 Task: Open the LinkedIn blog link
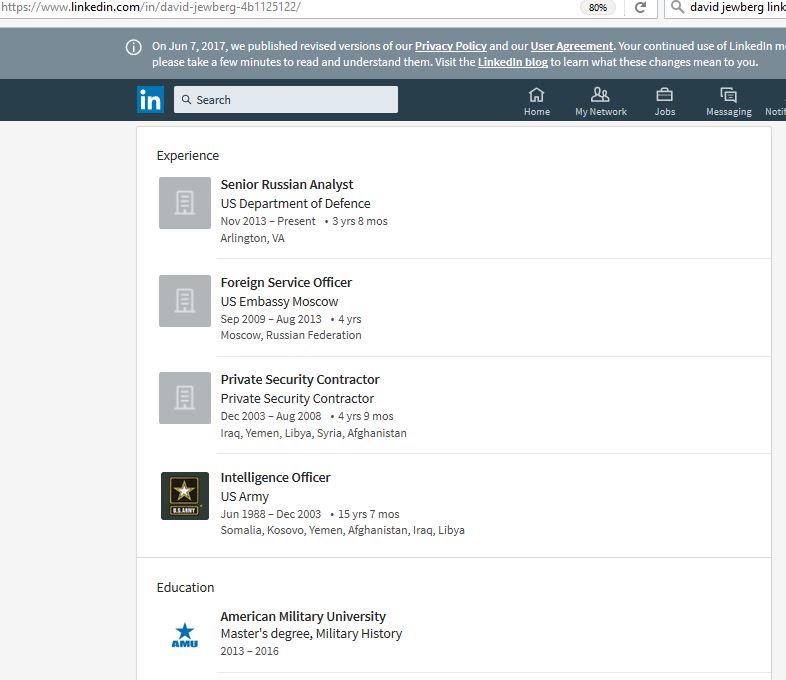pos(512,62)
